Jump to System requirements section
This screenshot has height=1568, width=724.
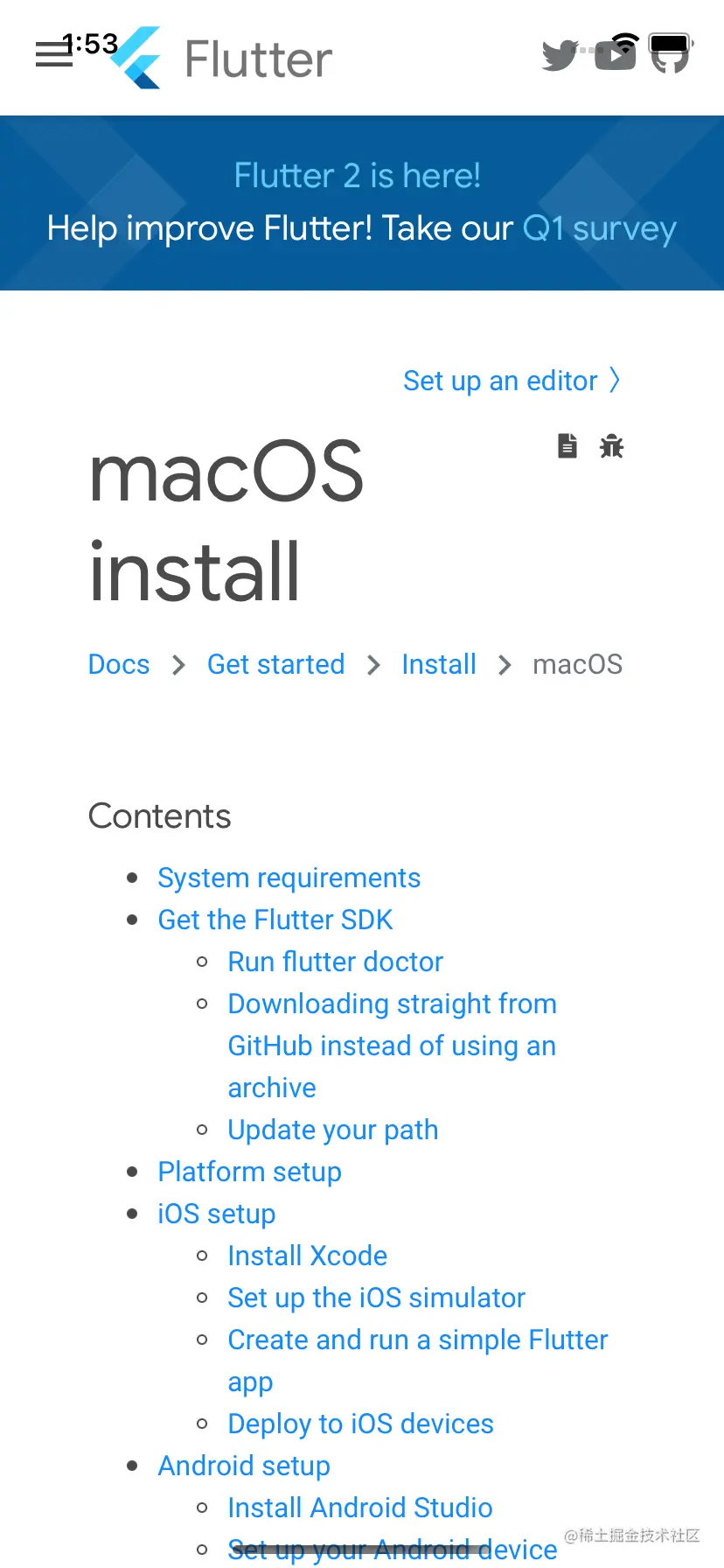point(289,878)
